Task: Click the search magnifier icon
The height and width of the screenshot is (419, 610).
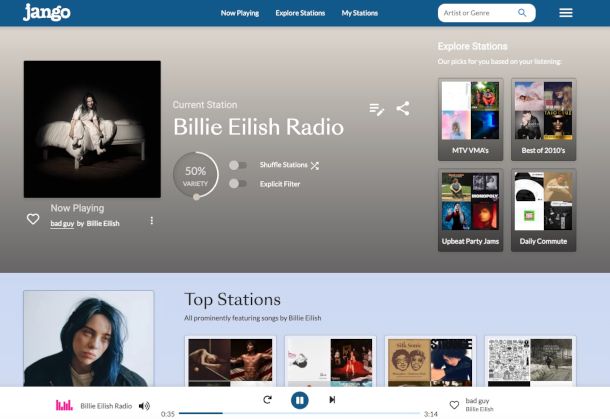Action: [522, 13]
